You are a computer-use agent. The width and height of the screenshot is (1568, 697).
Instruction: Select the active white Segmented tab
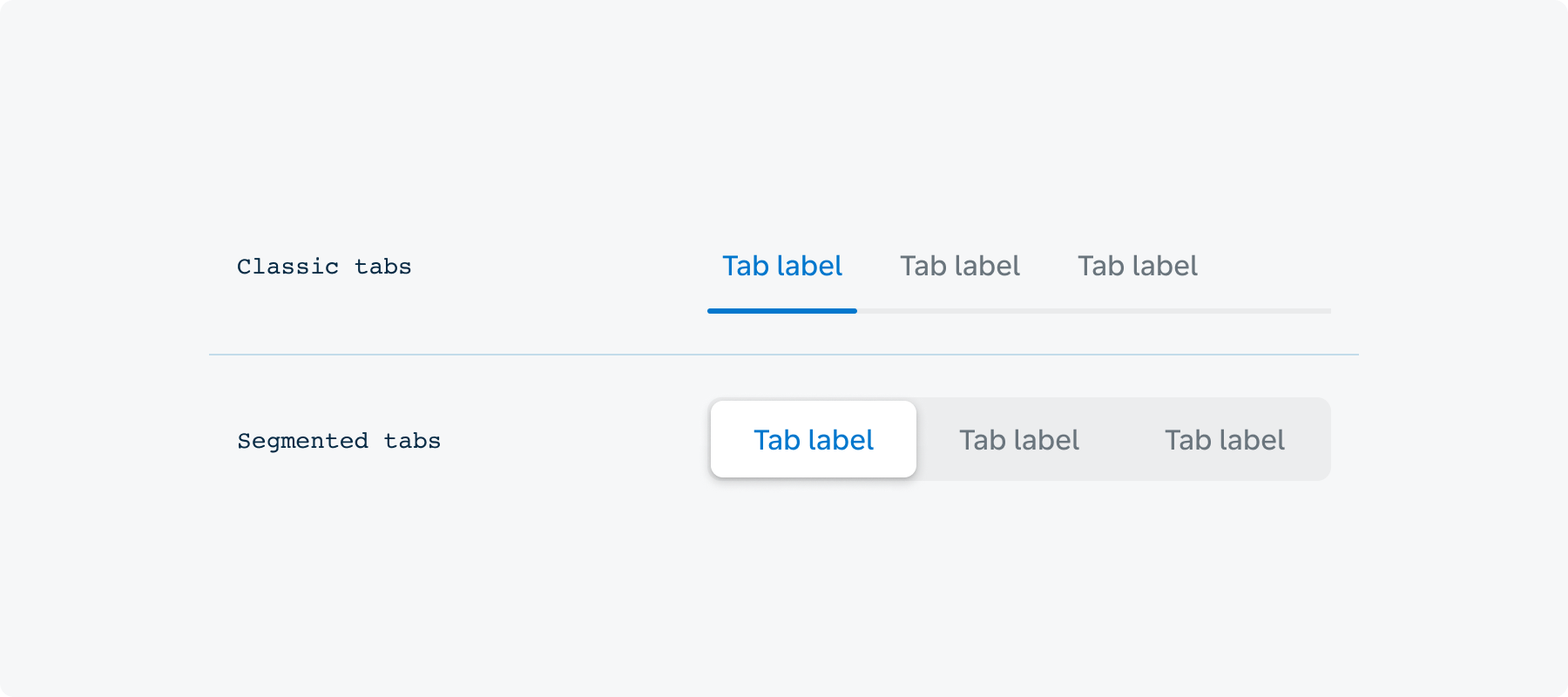coord(814,439)
